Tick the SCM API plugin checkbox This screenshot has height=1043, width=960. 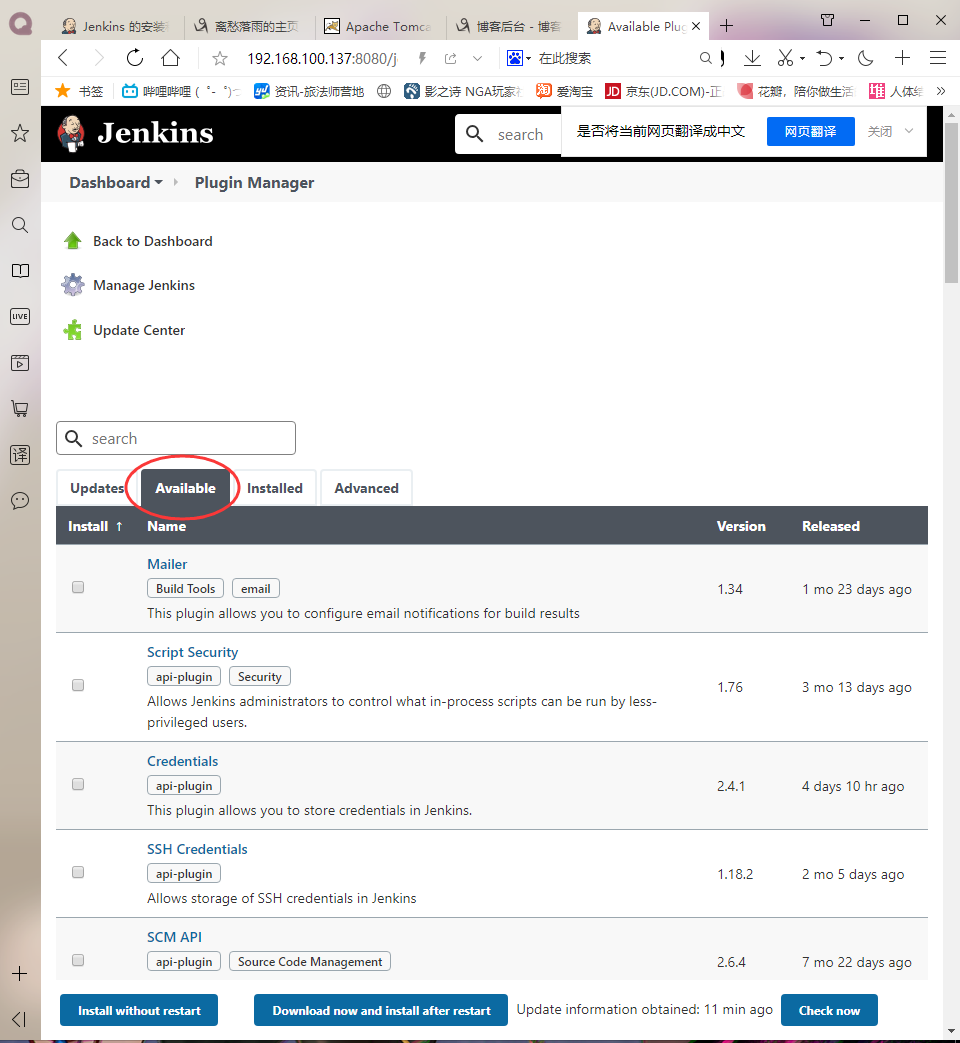[78, 960]
